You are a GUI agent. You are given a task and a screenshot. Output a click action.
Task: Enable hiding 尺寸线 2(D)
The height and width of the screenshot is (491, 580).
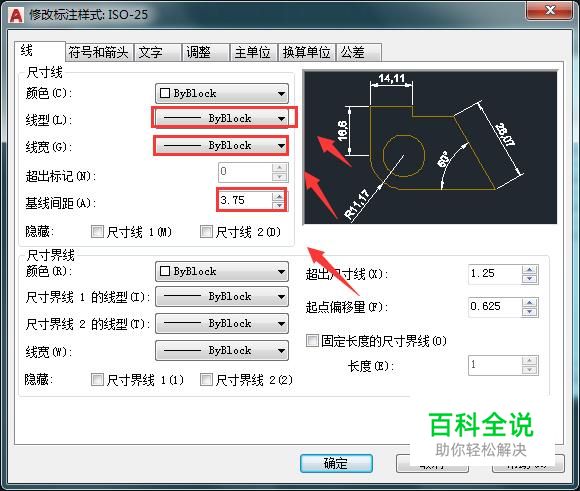pyautogui.click(x=206, y=232)
